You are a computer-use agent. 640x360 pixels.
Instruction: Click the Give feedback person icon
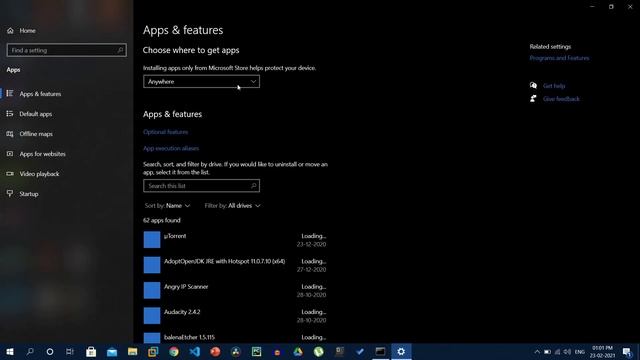tap(533, 98)
